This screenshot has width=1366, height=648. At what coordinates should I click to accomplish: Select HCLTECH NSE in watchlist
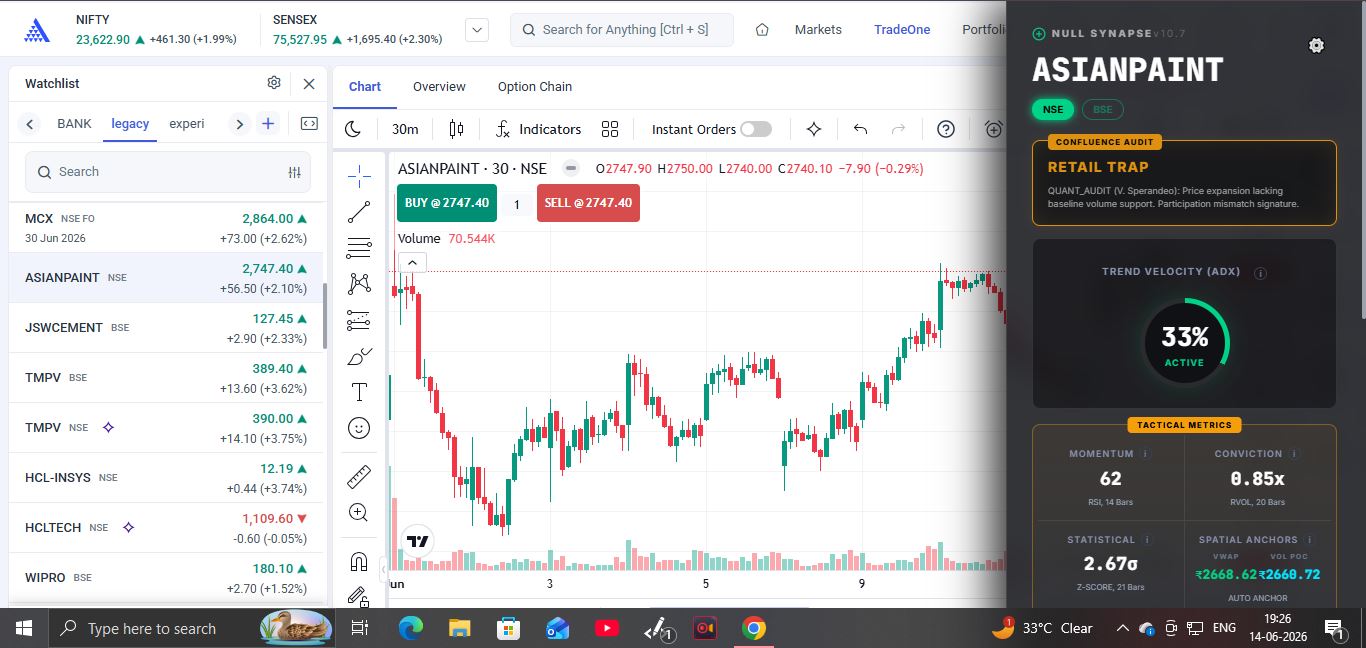tap(166, 528)
